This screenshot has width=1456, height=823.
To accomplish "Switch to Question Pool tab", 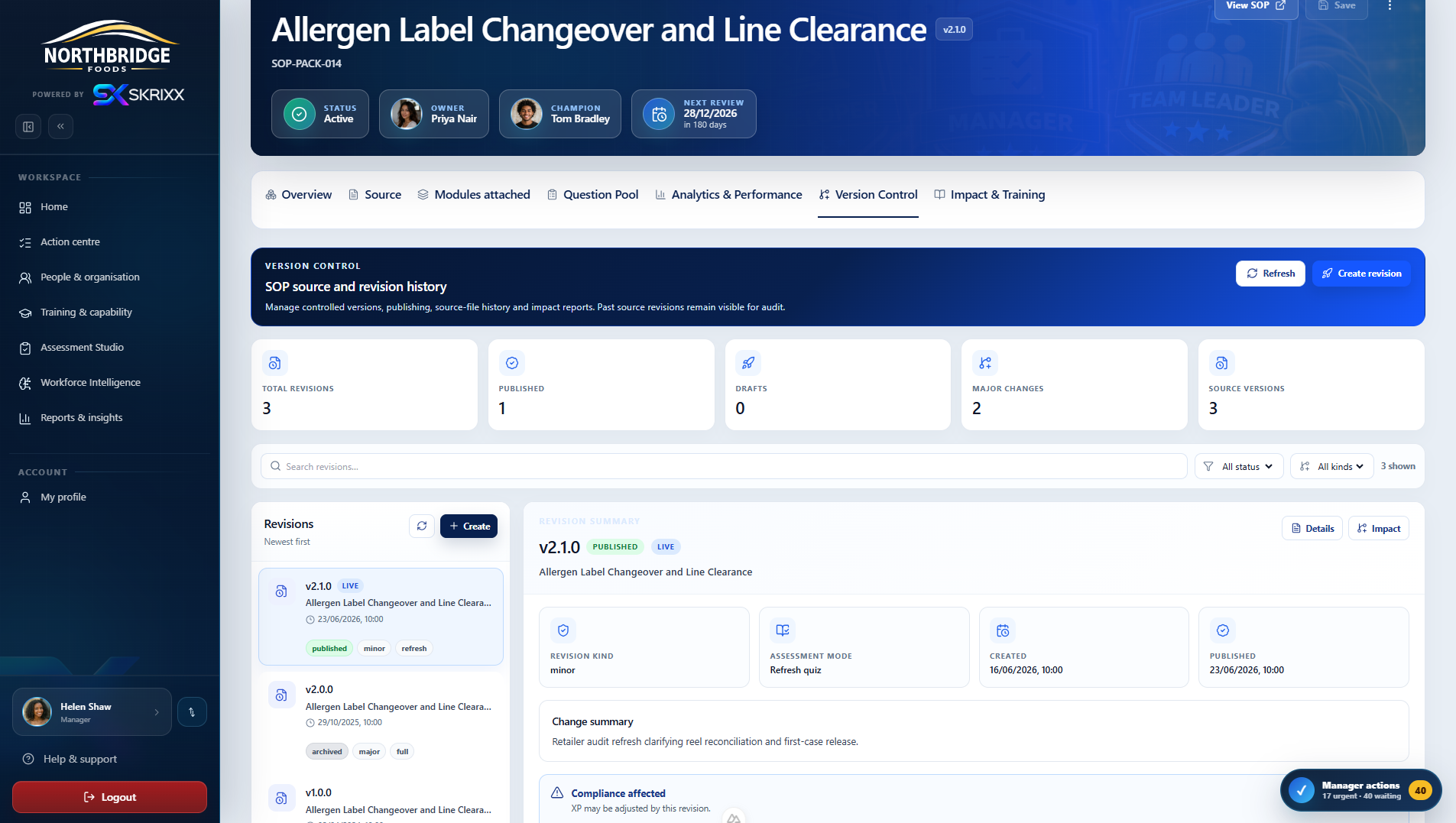I will click(x=593, y=195).
